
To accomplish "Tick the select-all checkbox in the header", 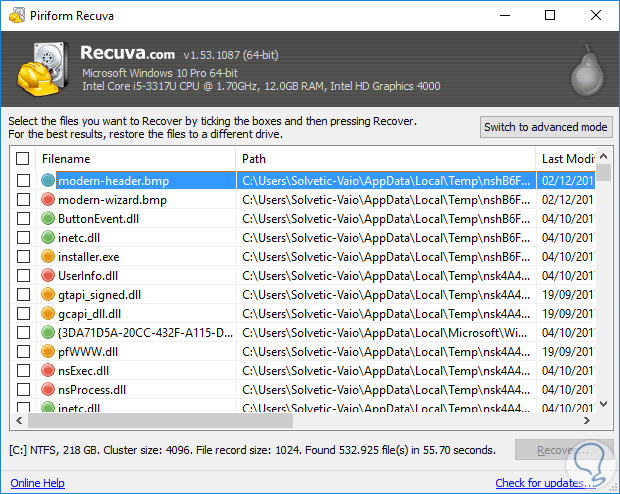I will point(23,159).
